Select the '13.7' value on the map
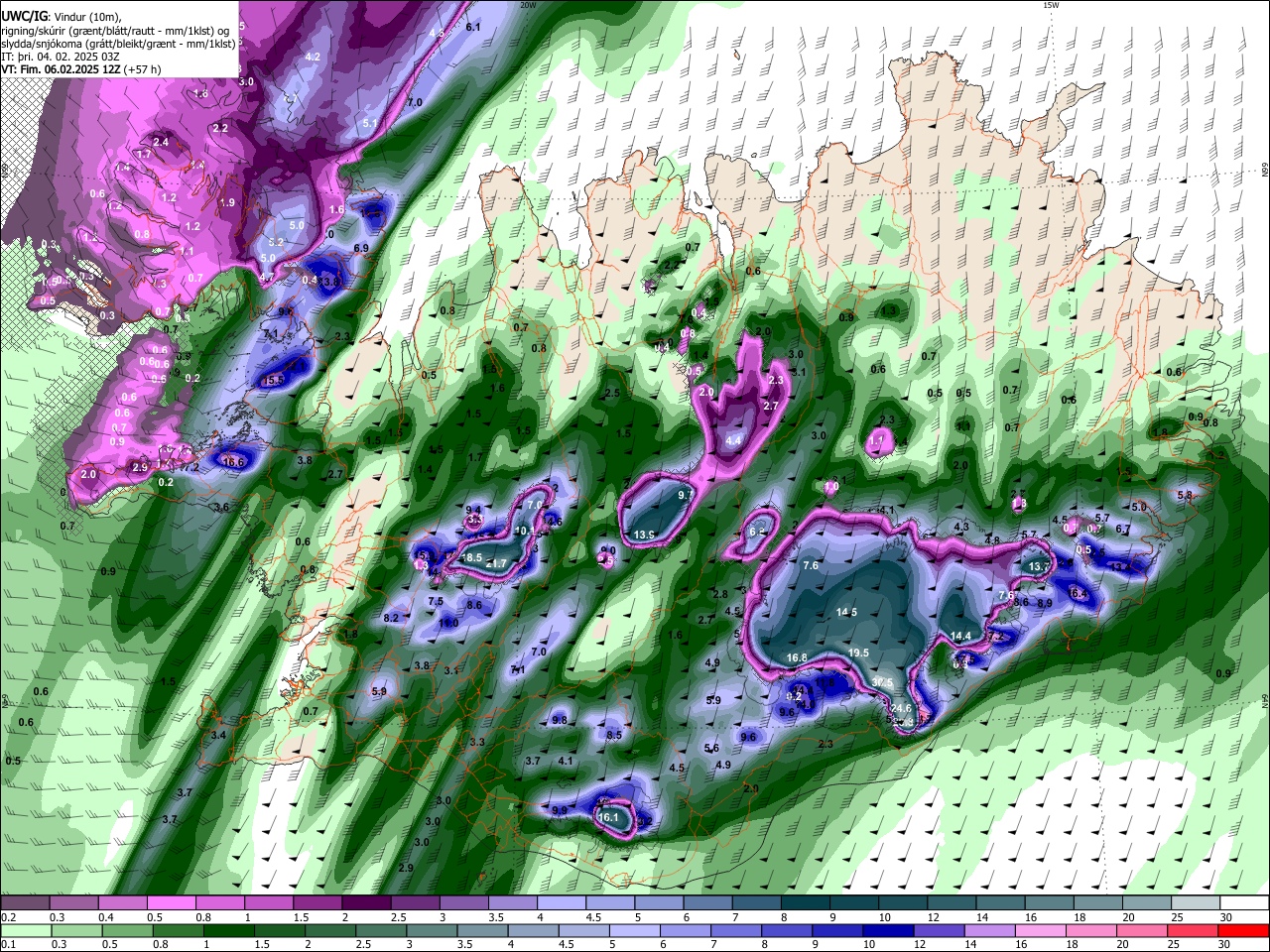 [x=1039, y=566]
